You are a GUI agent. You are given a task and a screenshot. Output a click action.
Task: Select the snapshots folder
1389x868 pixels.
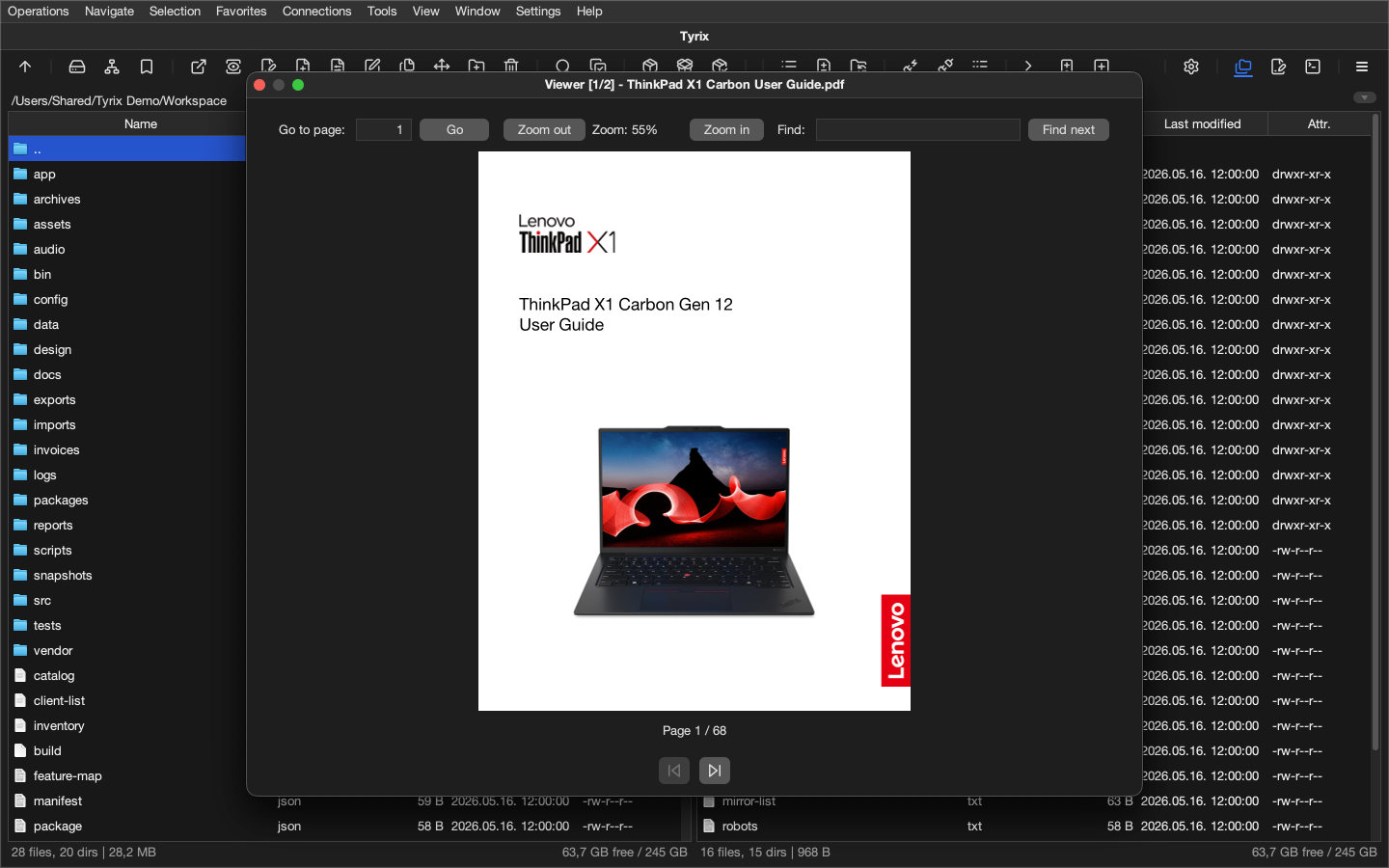point(127,575)
